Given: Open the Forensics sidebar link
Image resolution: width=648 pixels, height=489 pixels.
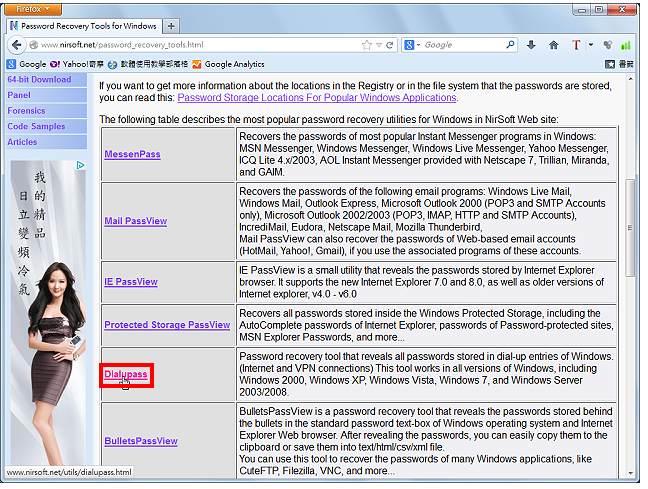Looking at the screenshot, I should point(26,111).
